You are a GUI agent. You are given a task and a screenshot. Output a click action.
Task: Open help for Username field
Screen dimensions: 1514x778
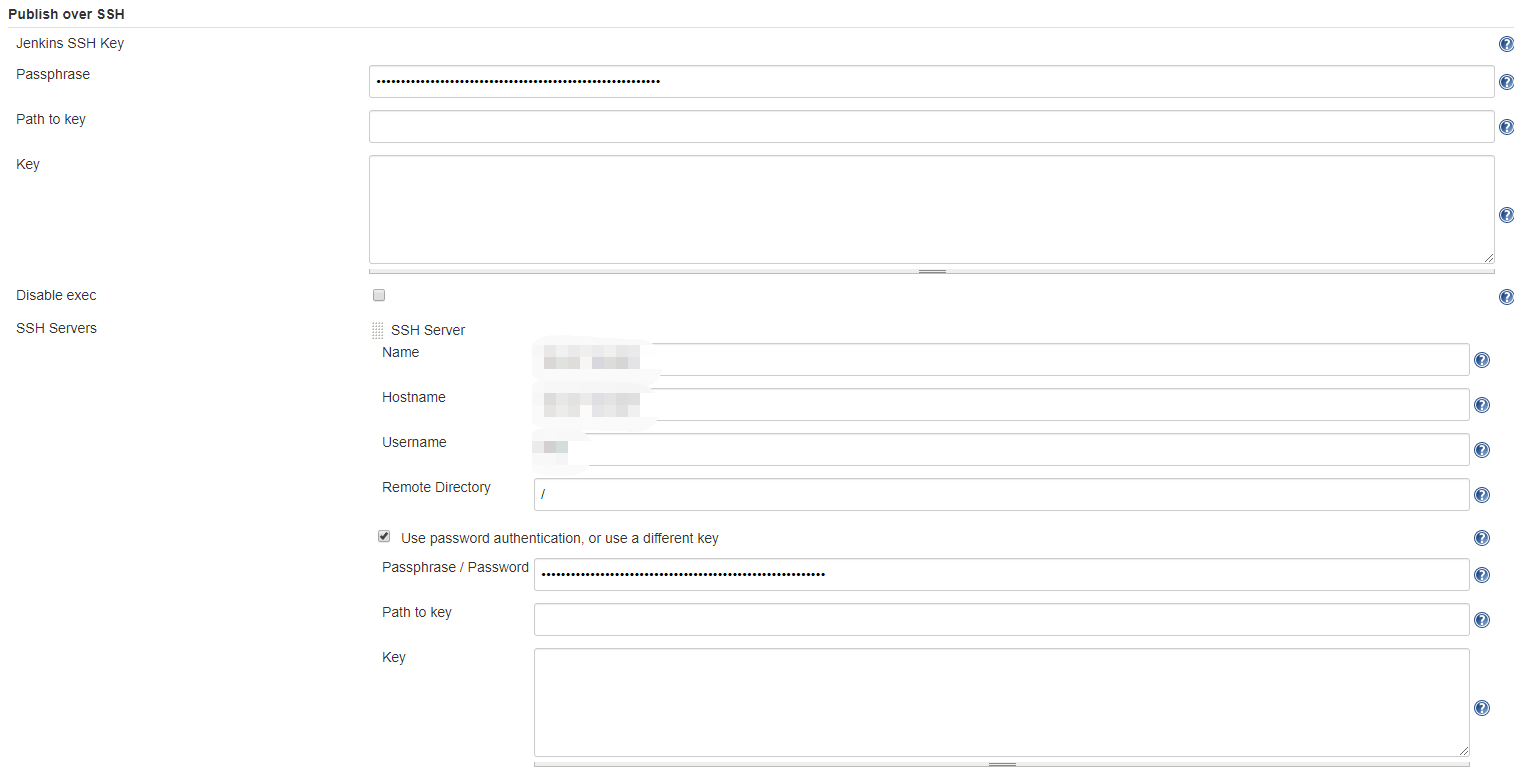coord(1482,449)
